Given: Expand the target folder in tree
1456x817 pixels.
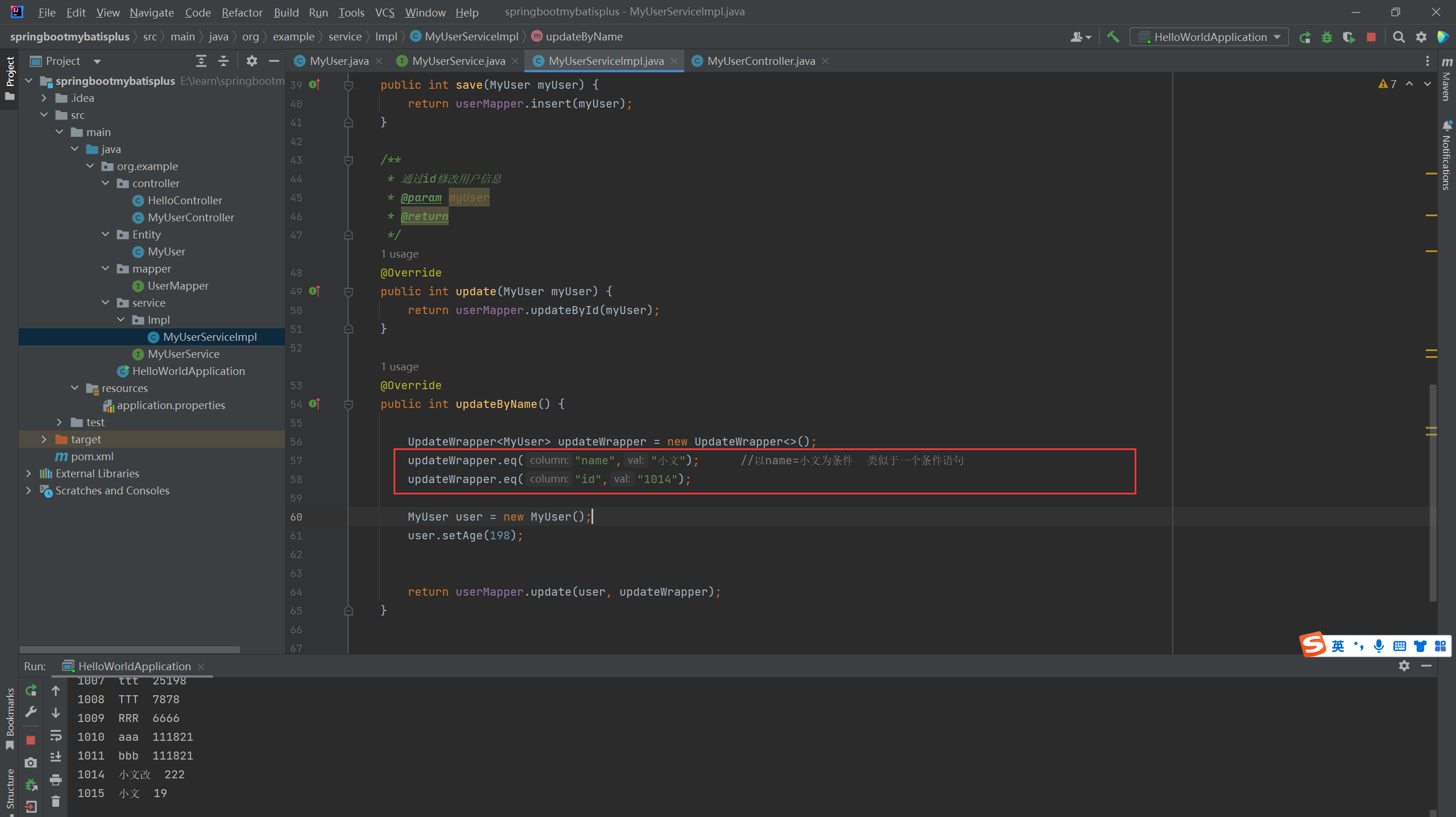Looking at the screenshot, I should point(44,439).
